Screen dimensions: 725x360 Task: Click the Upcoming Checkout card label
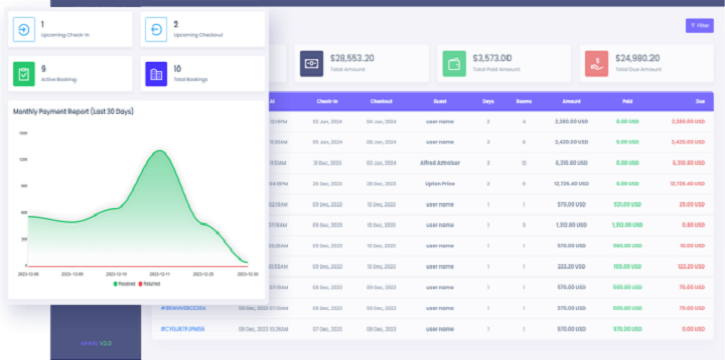tap(198, 35)
